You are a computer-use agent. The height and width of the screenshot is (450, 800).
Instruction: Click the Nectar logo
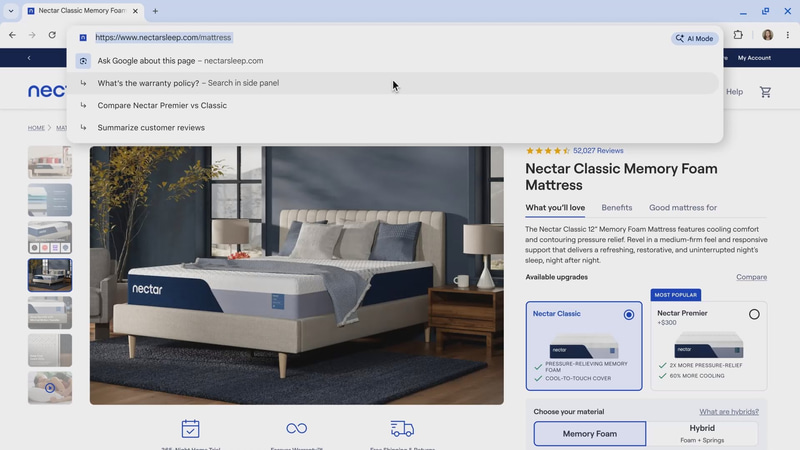click(47, 91)
